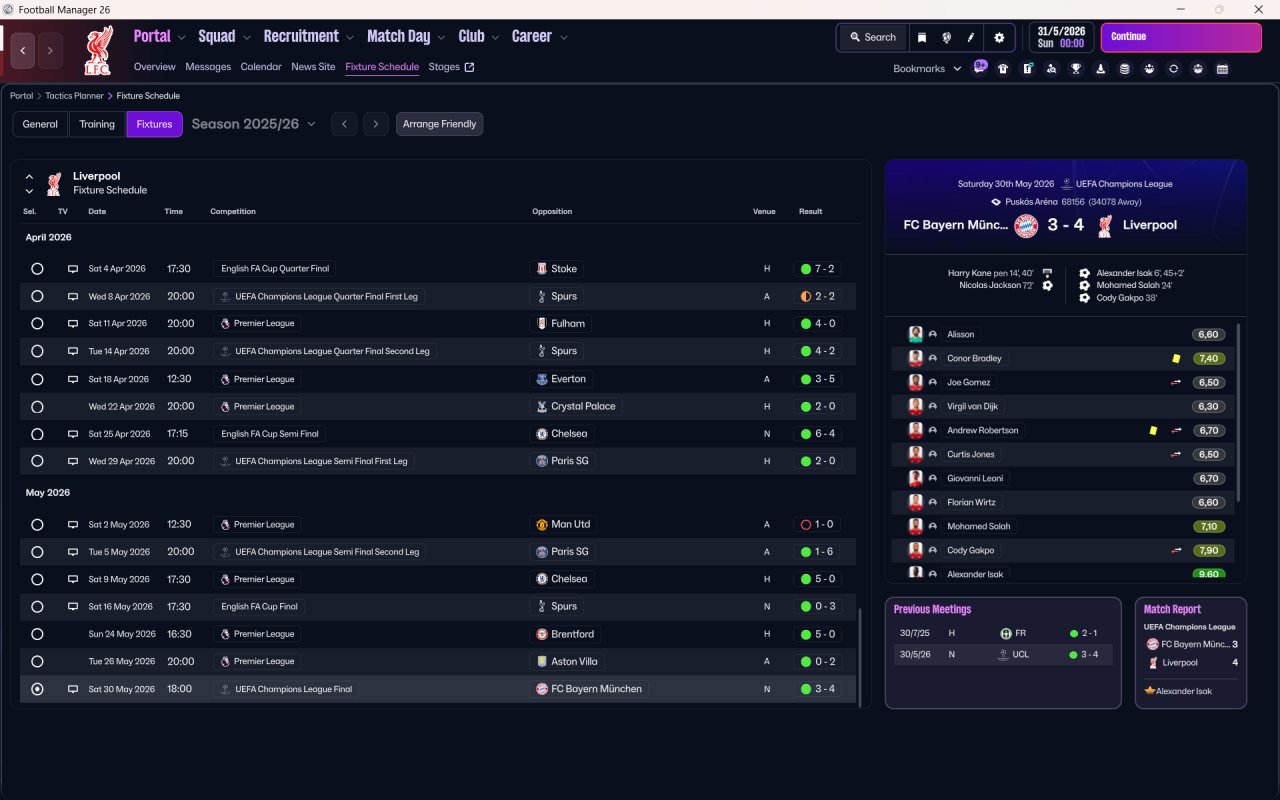
Task: Click the pencil notes icon in top bar
Action: 970,38
